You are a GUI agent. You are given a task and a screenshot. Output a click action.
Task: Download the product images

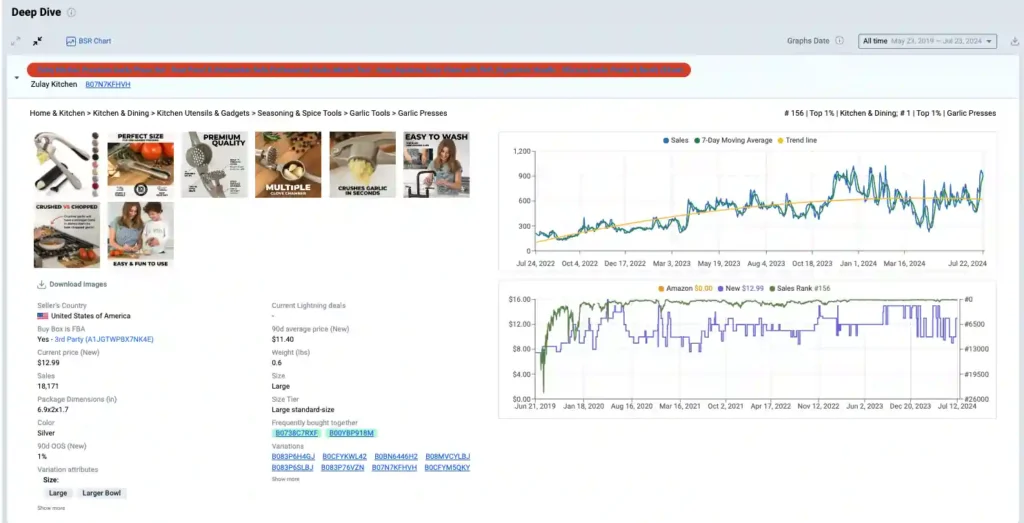71,284
